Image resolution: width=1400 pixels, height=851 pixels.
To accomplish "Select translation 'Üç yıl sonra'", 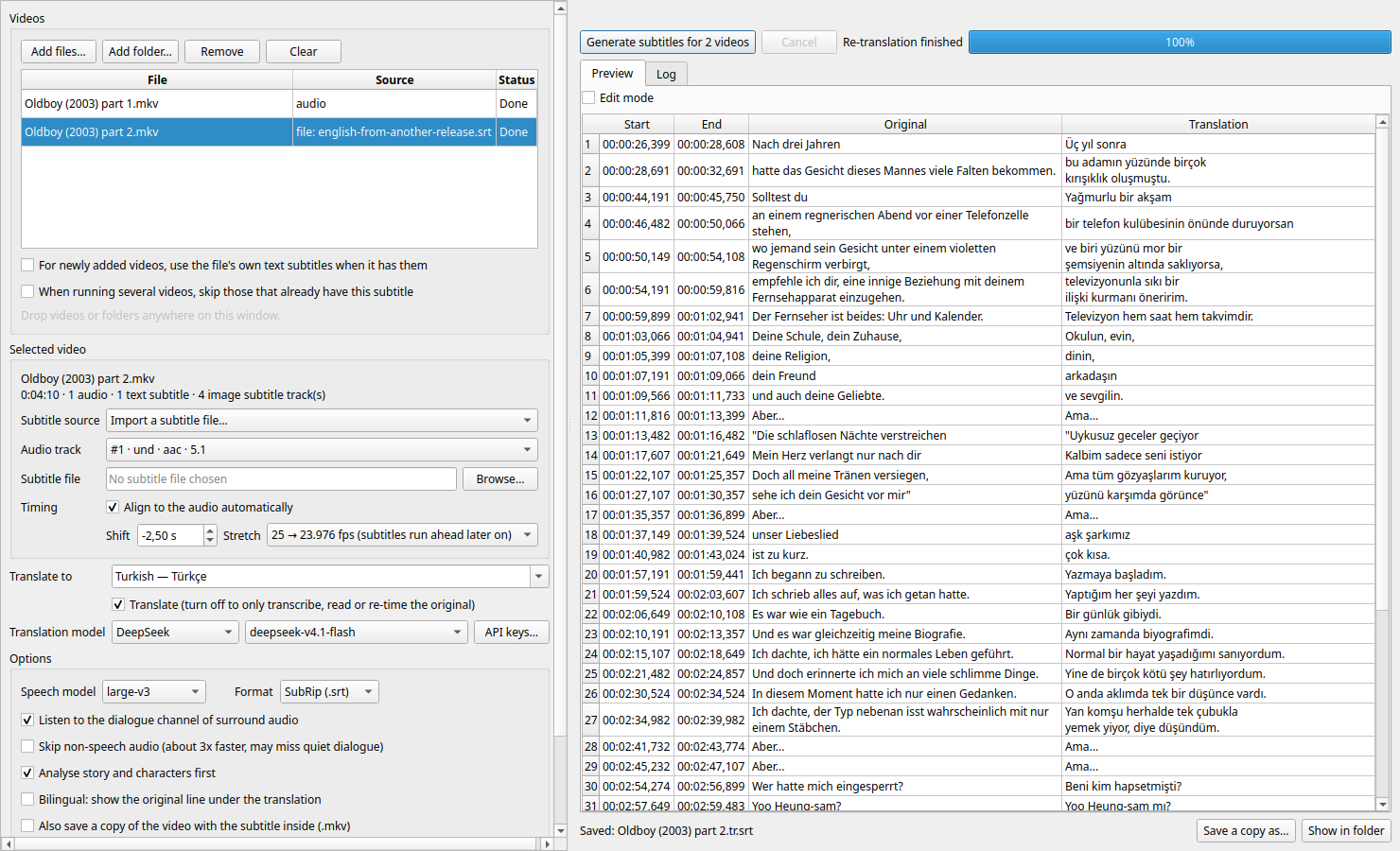I will click(1218, 145).
